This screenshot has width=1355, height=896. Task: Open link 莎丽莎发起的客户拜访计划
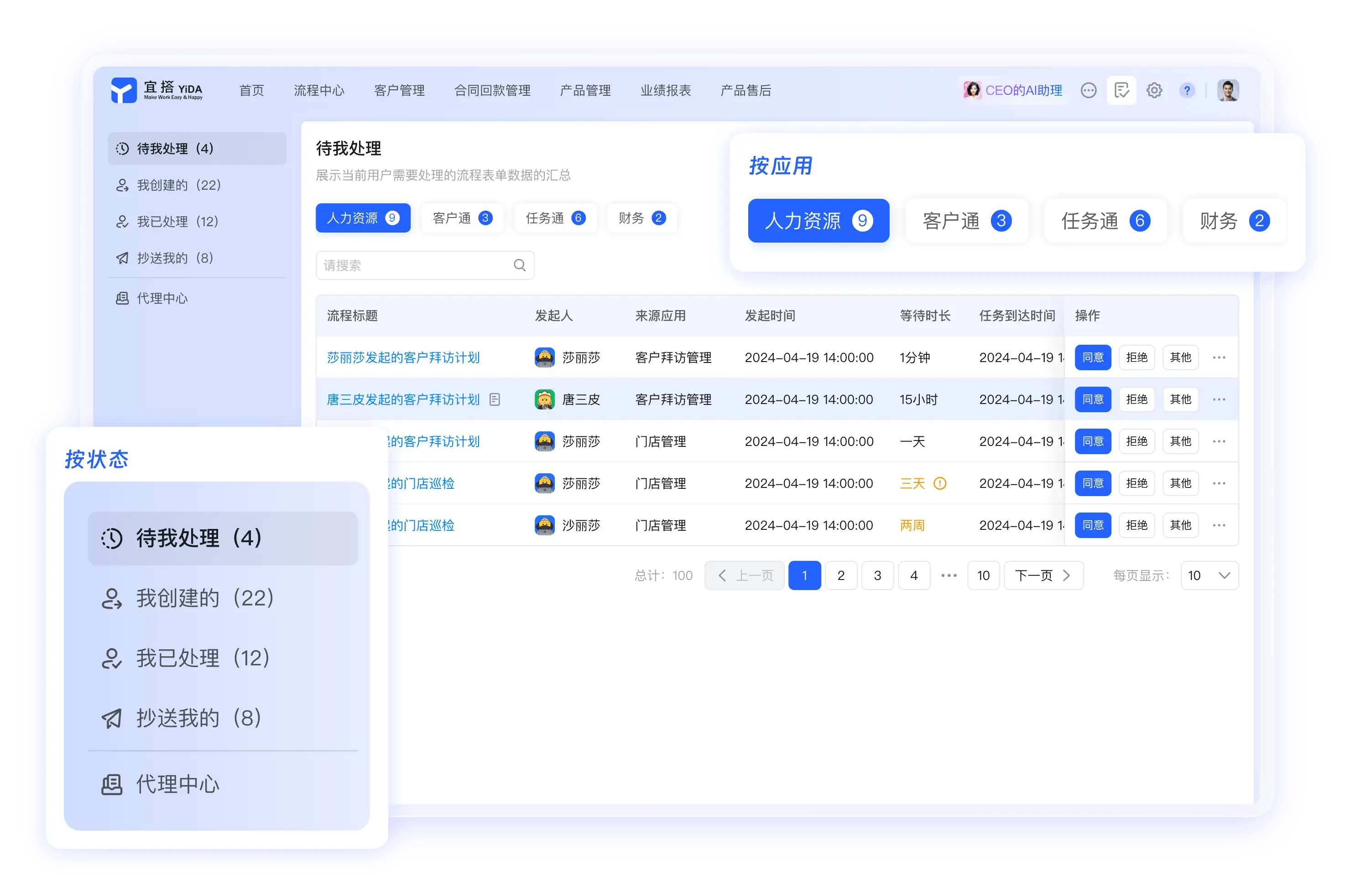pyautogui.click(x=403, y=357)
